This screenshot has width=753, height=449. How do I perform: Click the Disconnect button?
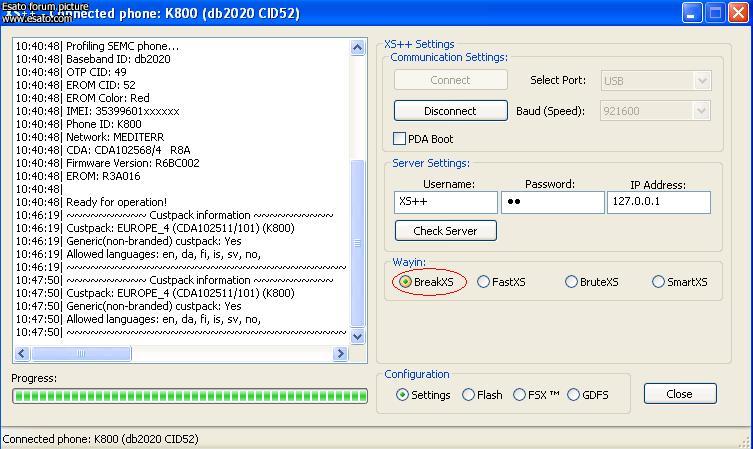tap(450, 111)
